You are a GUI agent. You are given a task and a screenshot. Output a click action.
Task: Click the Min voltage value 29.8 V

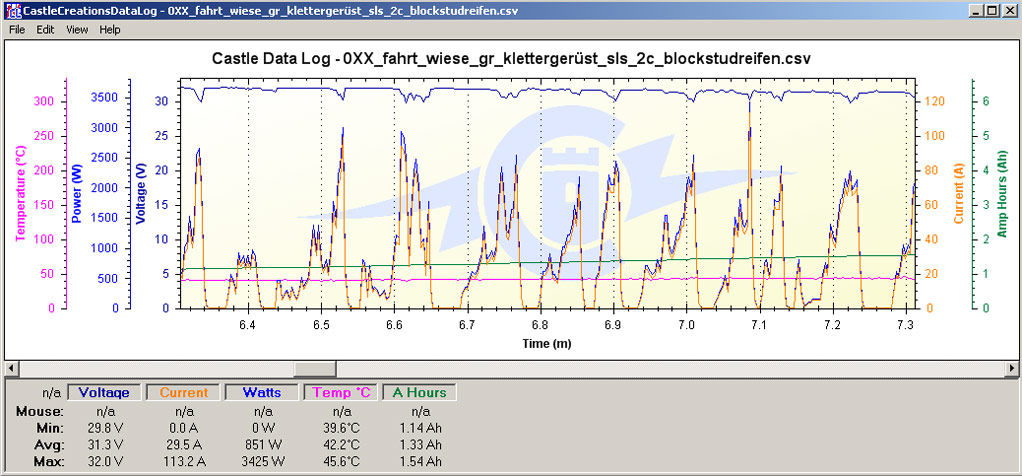click(106, 428)
